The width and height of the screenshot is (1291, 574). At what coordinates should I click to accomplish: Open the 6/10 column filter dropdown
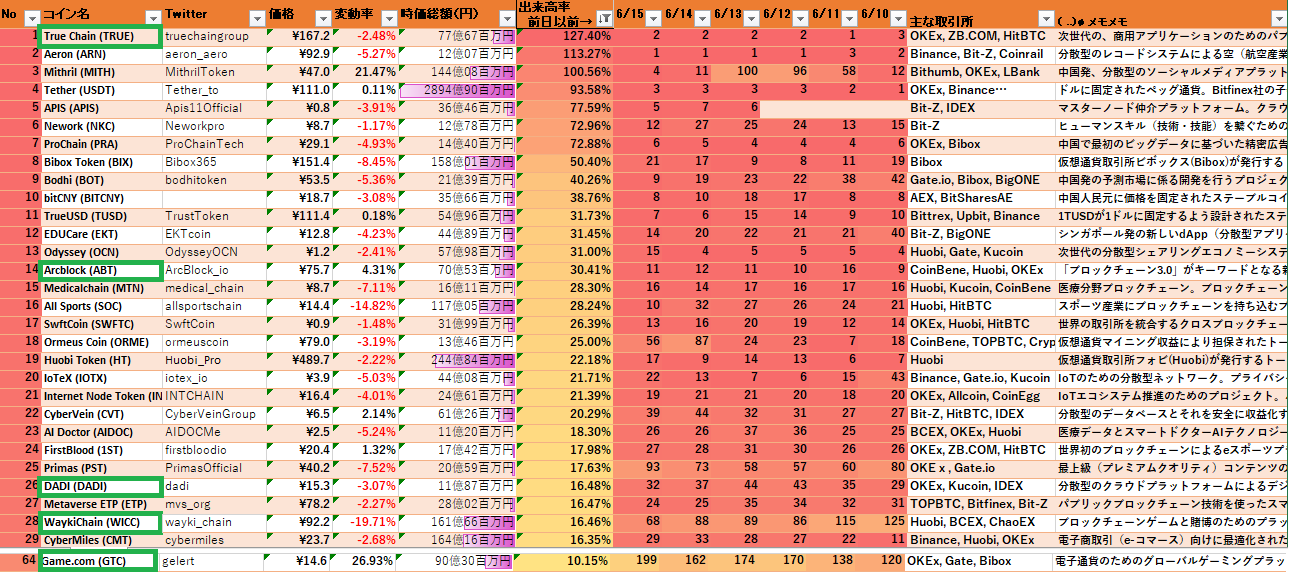[896, 17]
